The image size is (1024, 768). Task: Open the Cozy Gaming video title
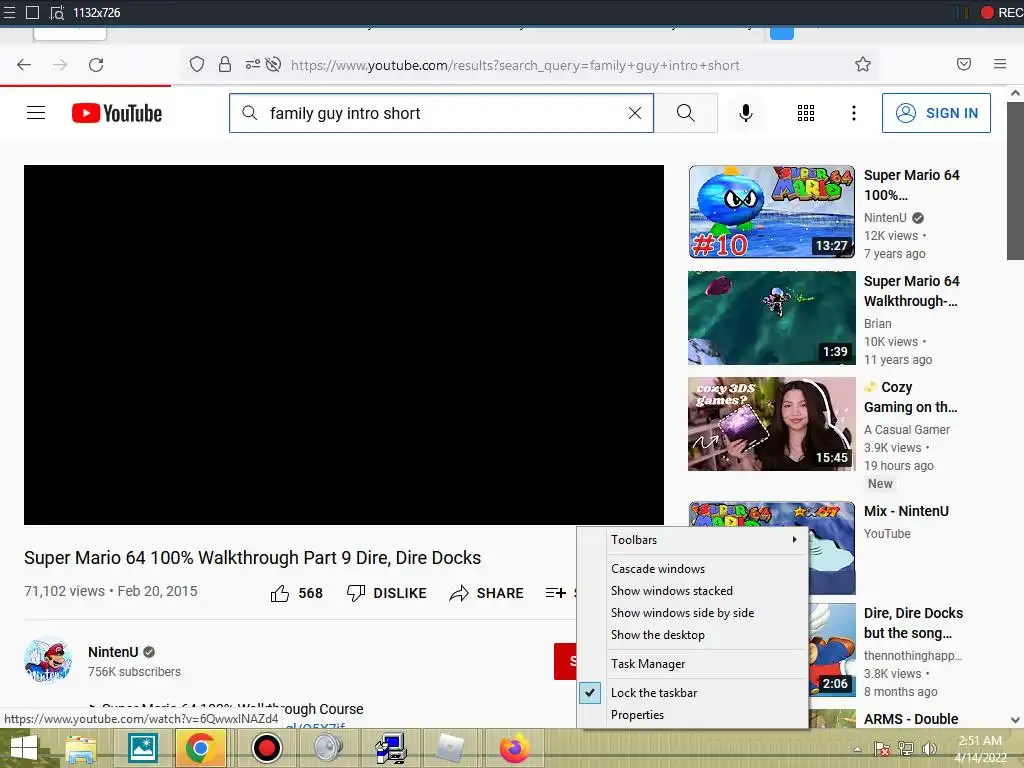click(x=910, y=397)
